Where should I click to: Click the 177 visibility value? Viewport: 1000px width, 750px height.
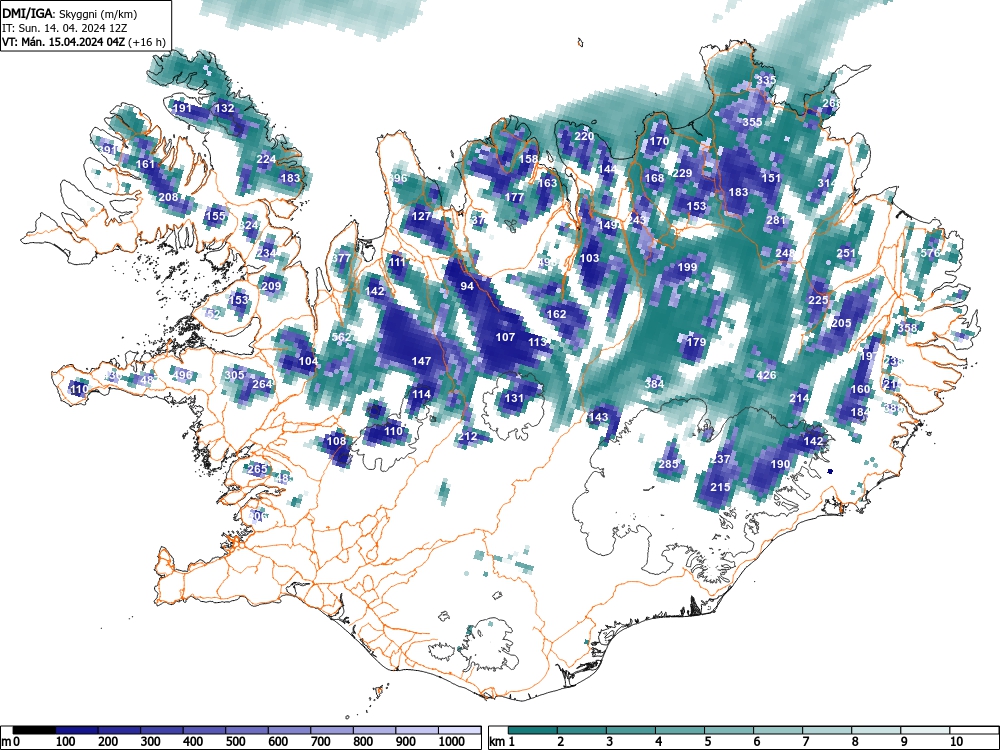[514, 197]
